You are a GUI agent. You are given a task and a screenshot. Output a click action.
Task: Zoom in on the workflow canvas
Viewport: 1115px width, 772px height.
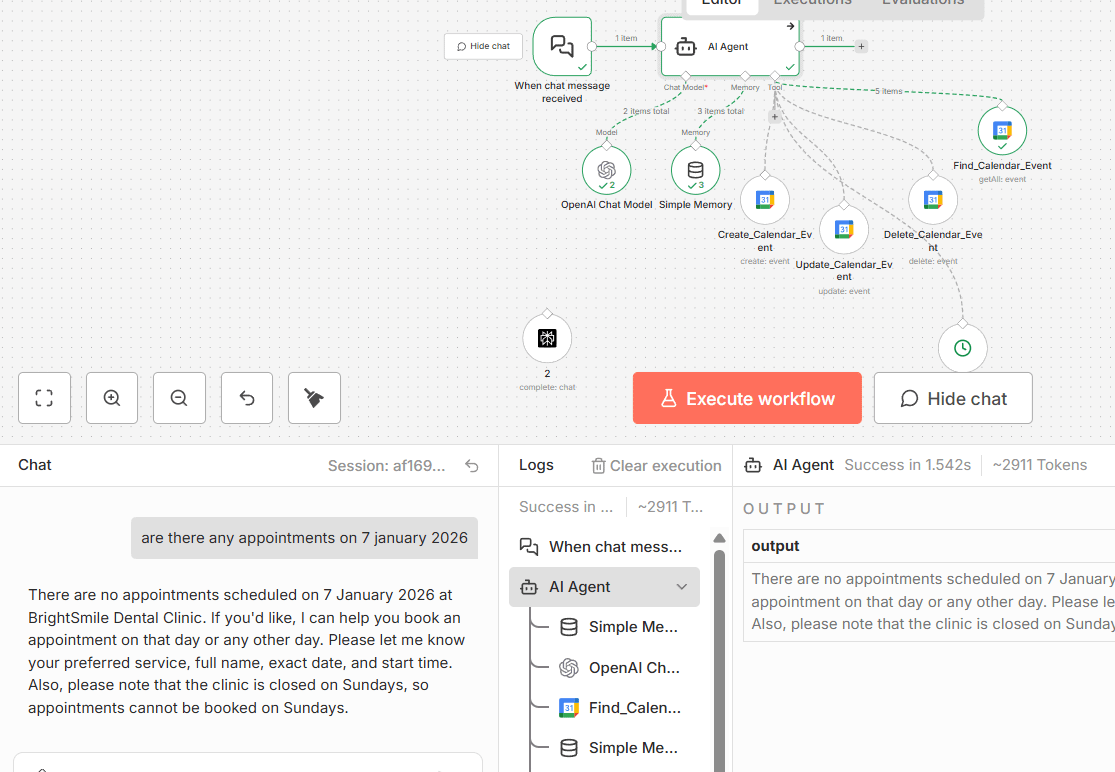coord(112,398)
